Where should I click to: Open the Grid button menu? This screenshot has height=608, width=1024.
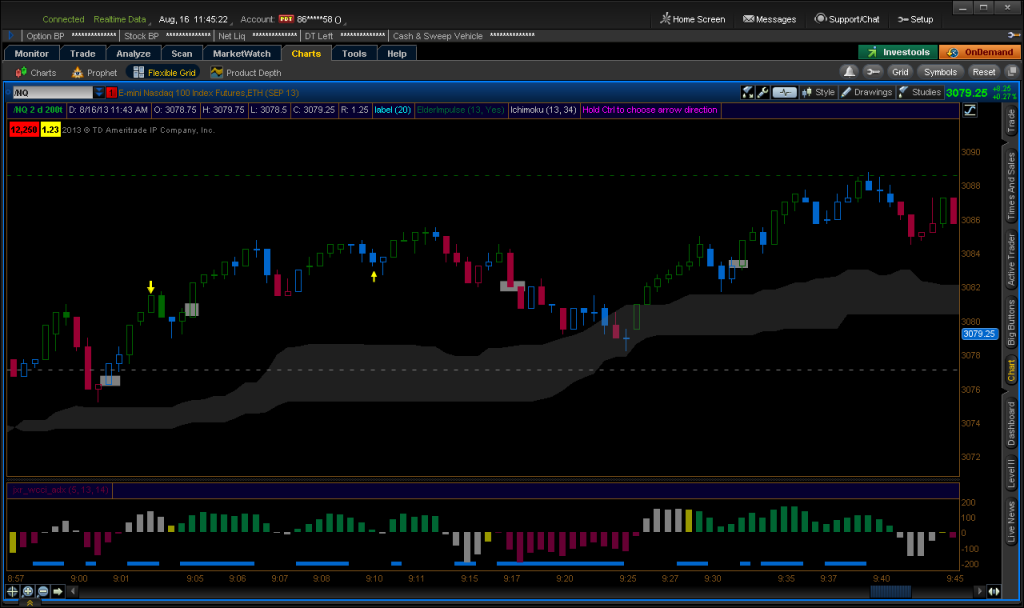tap(900, 72)
